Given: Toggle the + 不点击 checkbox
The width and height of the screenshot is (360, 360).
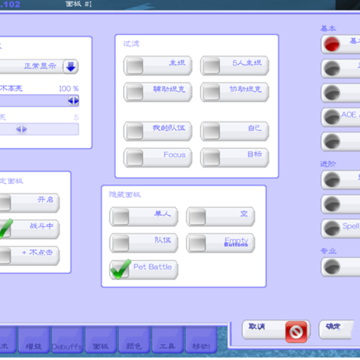Looking at the screenshot, I should [5, 256].
